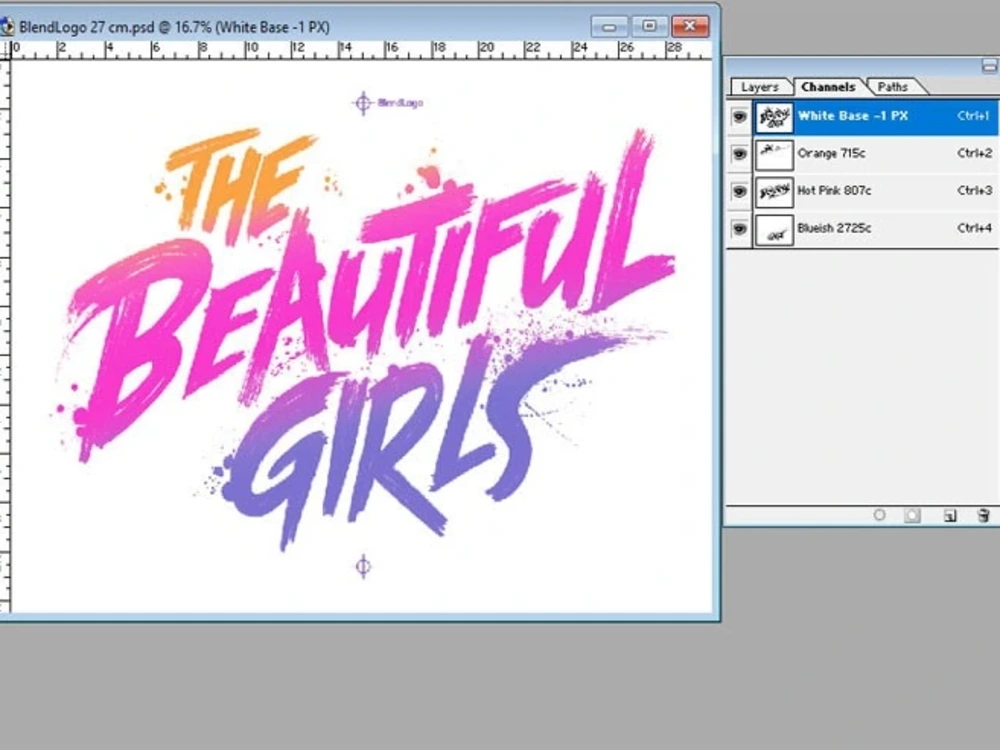Toggle visibility of the Hot Pink 807c channel
Viewport: 1000px width, 750px height.
[x=739, y=191]
